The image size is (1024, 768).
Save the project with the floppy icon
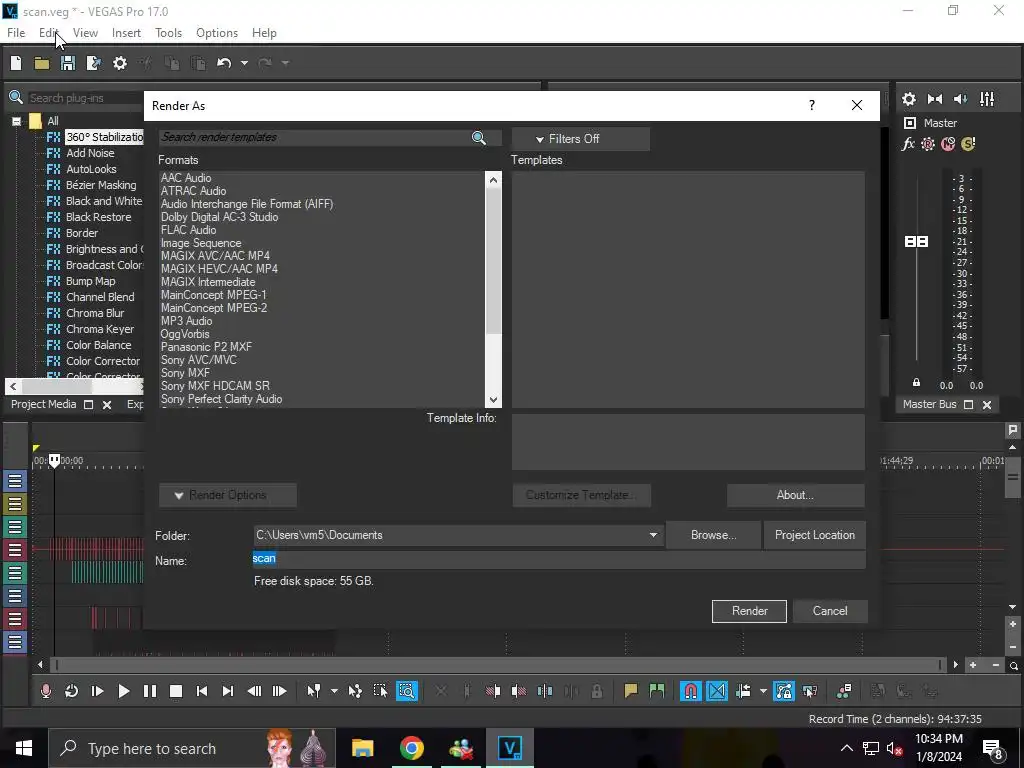tap(68, 63)
